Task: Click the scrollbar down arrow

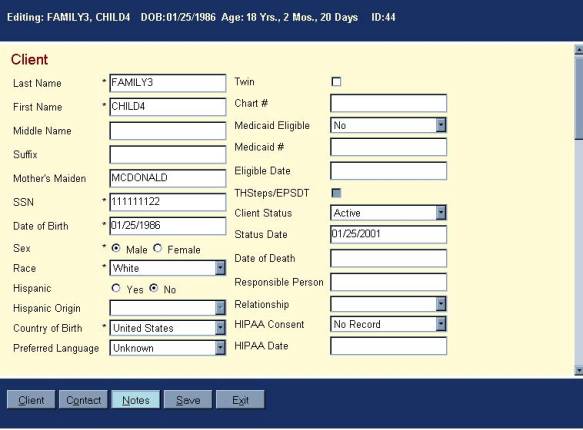Action: click(579, 370)
